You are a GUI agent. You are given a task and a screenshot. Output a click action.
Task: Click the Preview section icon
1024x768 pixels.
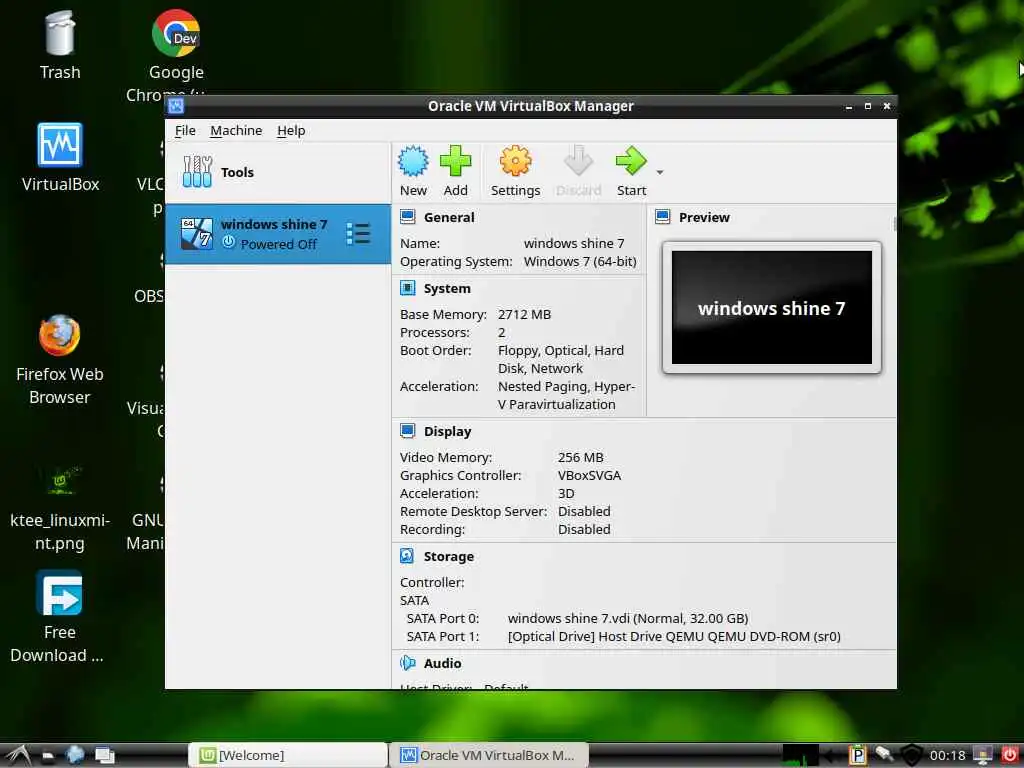[x=662, y=217]
